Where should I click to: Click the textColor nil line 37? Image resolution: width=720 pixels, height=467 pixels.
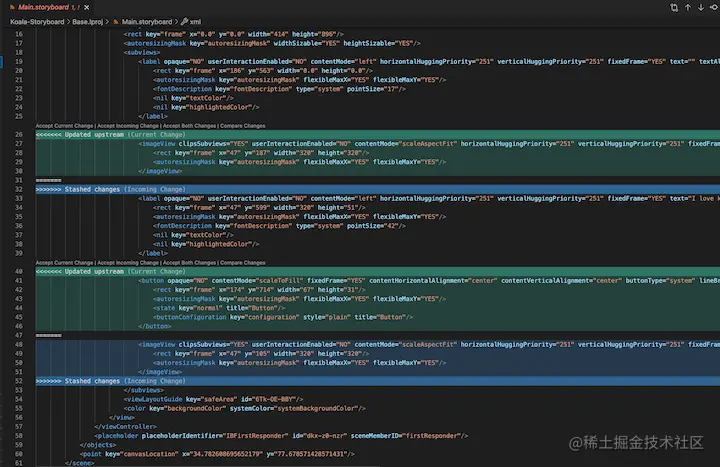pyautogui.click(x=193, y=235)
